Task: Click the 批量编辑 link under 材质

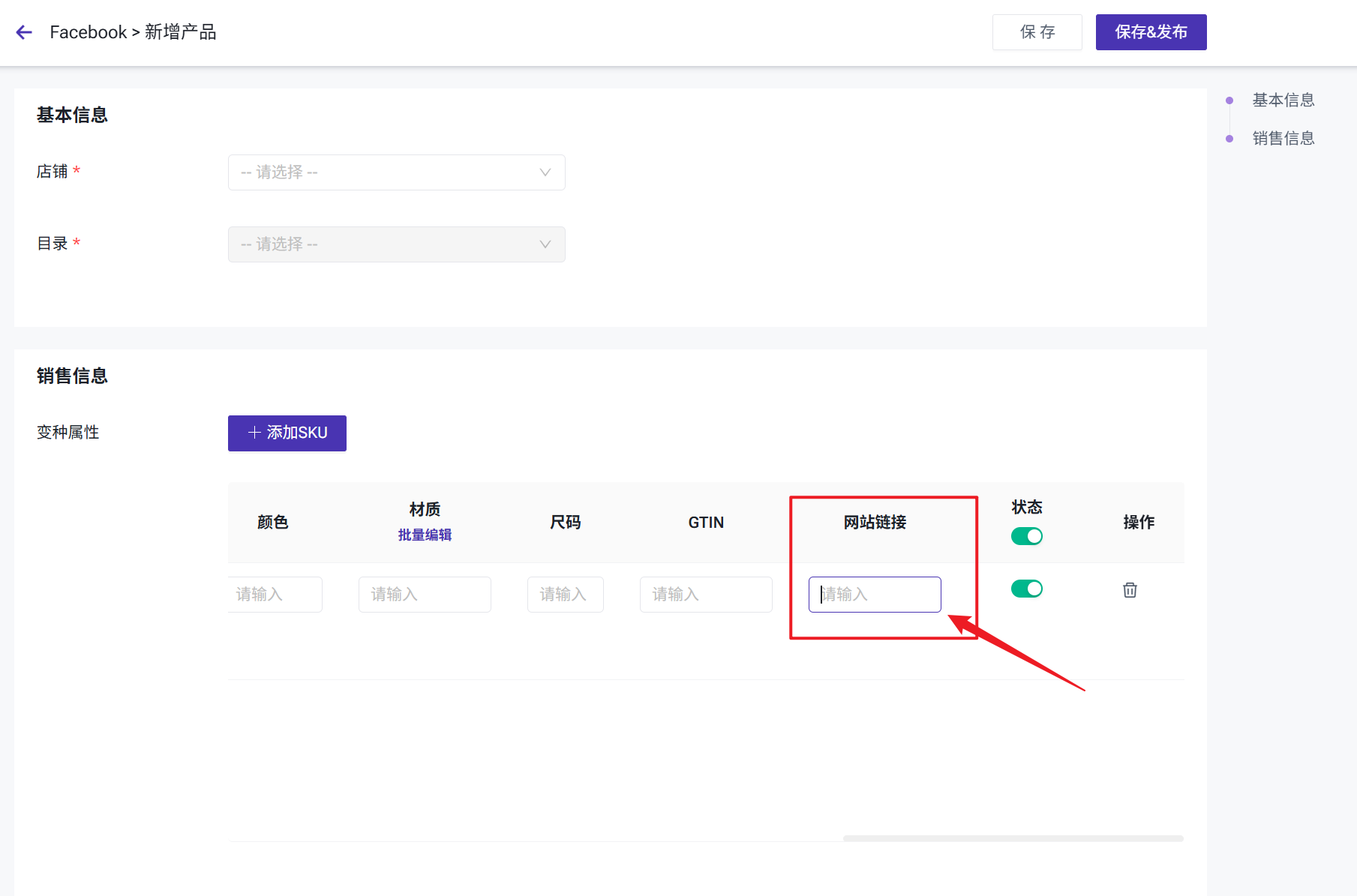Action: (425, 535)
